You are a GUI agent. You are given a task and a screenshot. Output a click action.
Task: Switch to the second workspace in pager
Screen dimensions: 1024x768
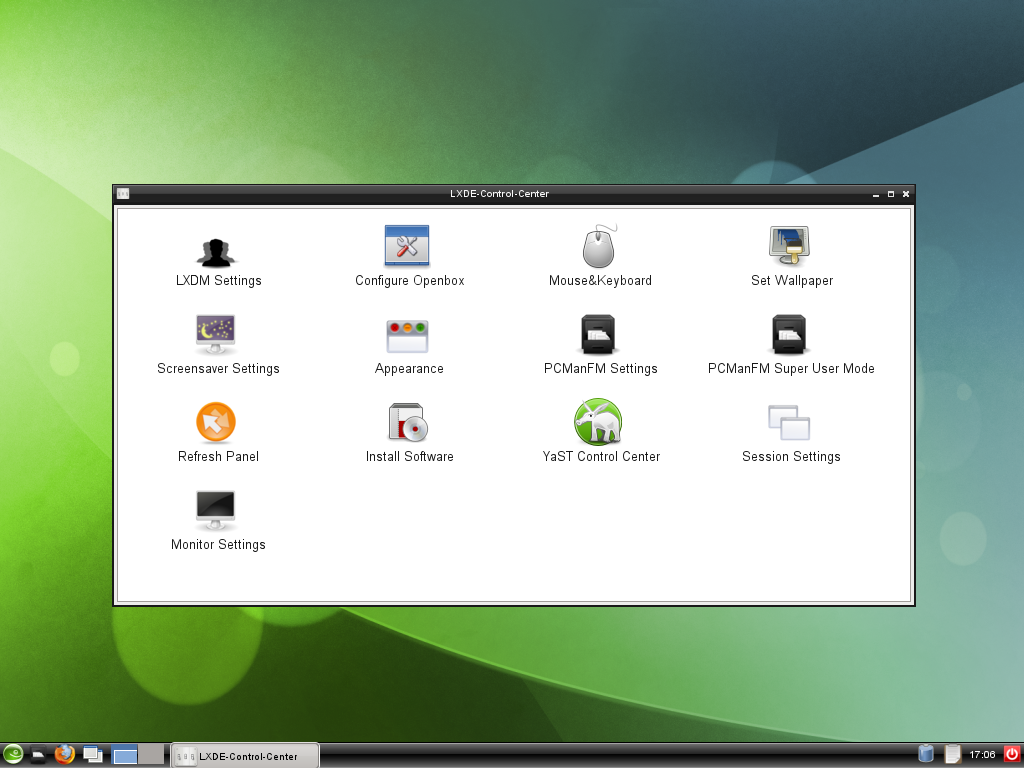(151, 755)
